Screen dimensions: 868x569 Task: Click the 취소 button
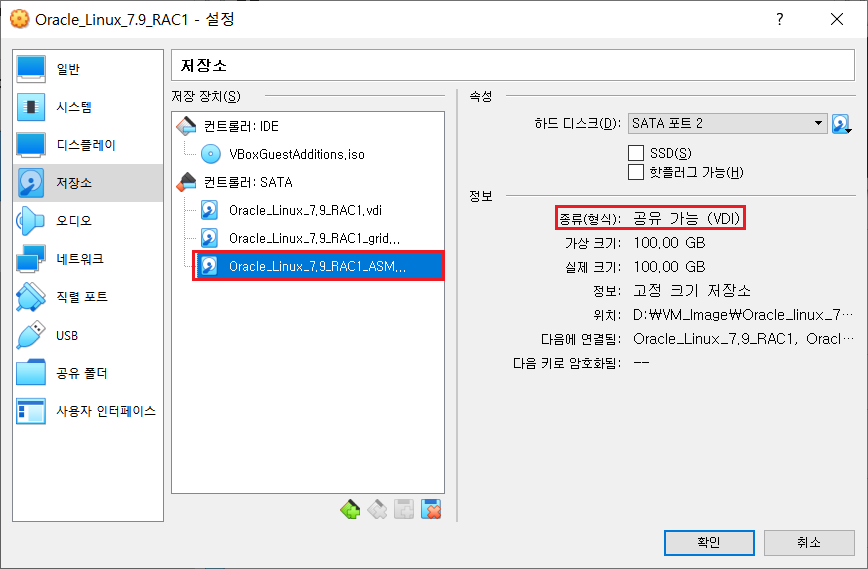click(809, 542)
